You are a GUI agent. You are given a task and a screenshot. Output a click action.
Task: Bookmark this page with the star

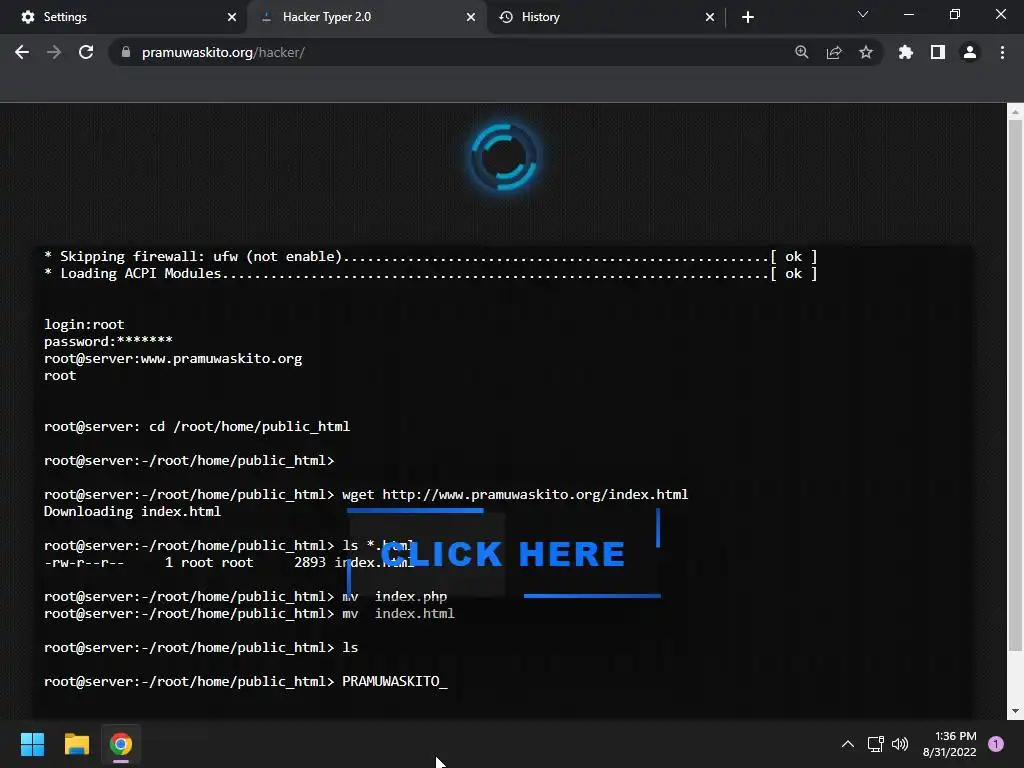pos(866,52)
